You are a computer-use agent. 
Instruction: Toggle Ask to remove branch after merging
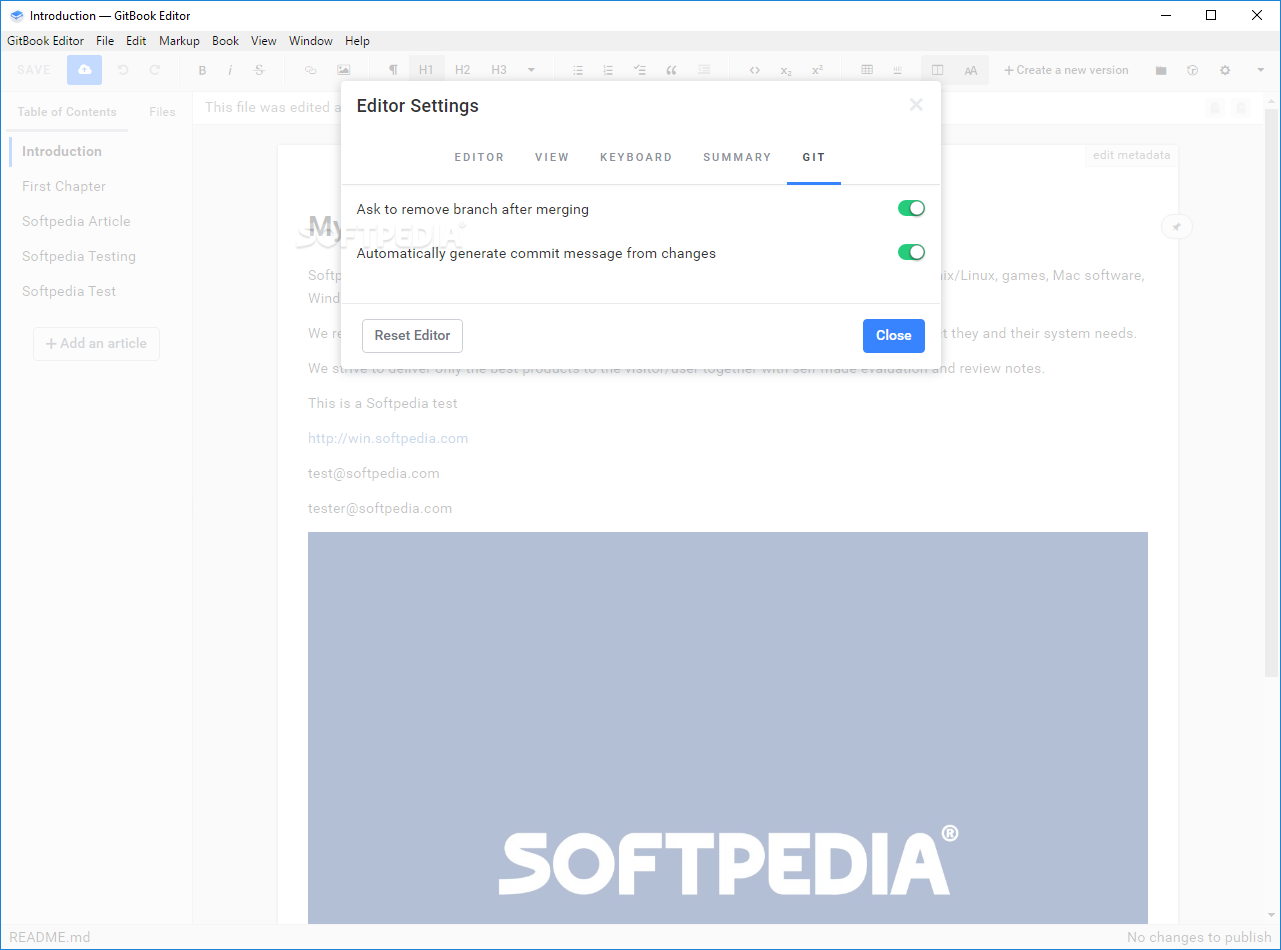(x=911, y=208)
